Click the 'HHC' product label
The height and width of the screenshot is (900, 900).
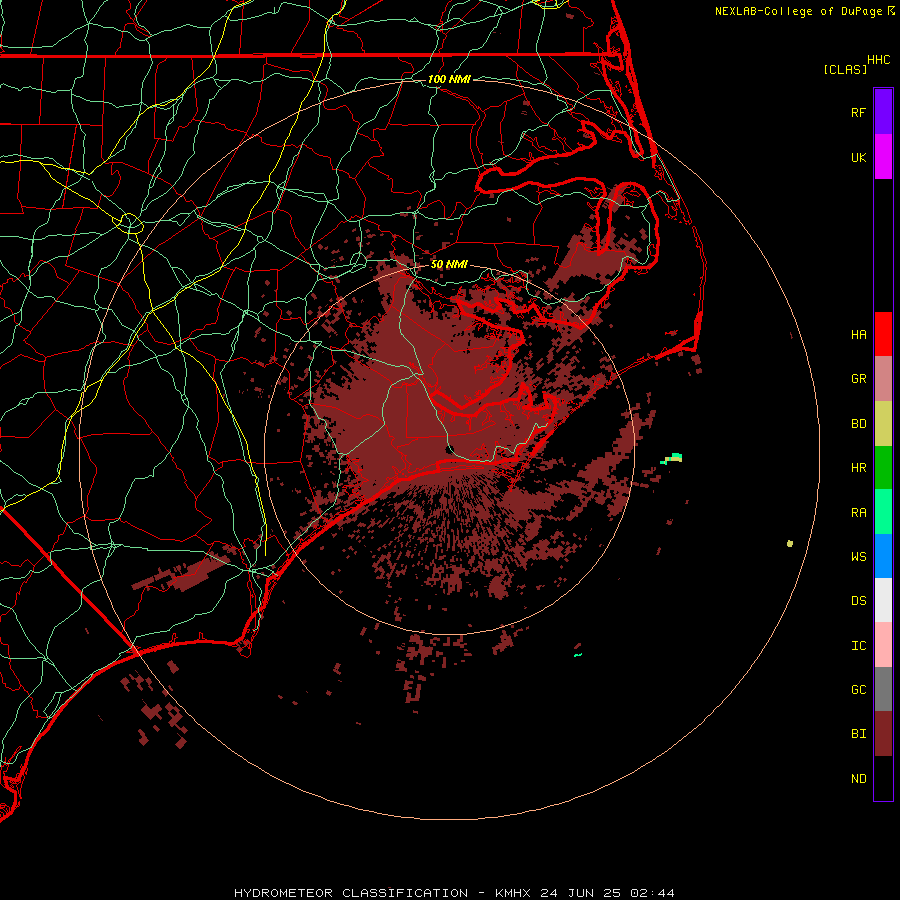(878, 60)
